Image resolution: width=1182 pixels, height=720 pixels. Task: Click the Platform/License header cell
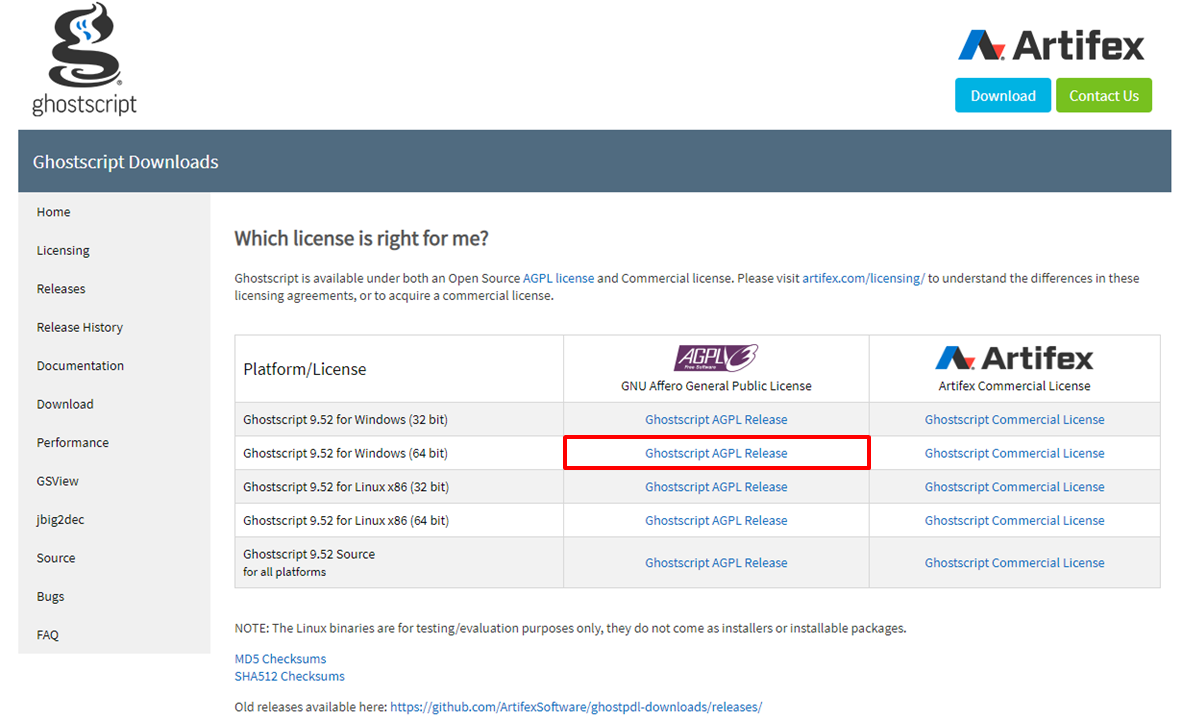399,369
